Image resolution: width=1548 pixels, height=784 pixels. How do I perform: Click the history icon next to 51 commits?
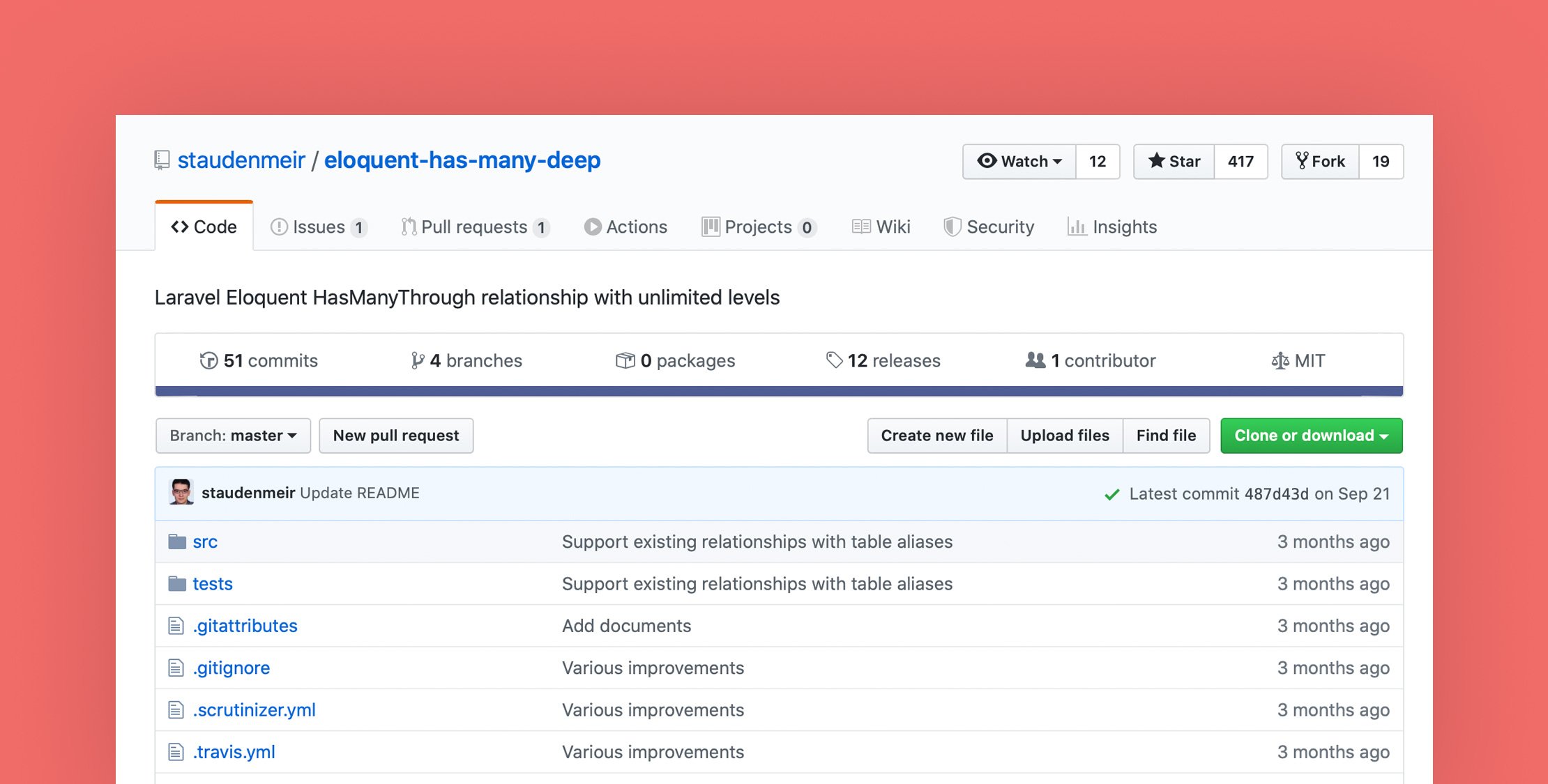point(208,361)
